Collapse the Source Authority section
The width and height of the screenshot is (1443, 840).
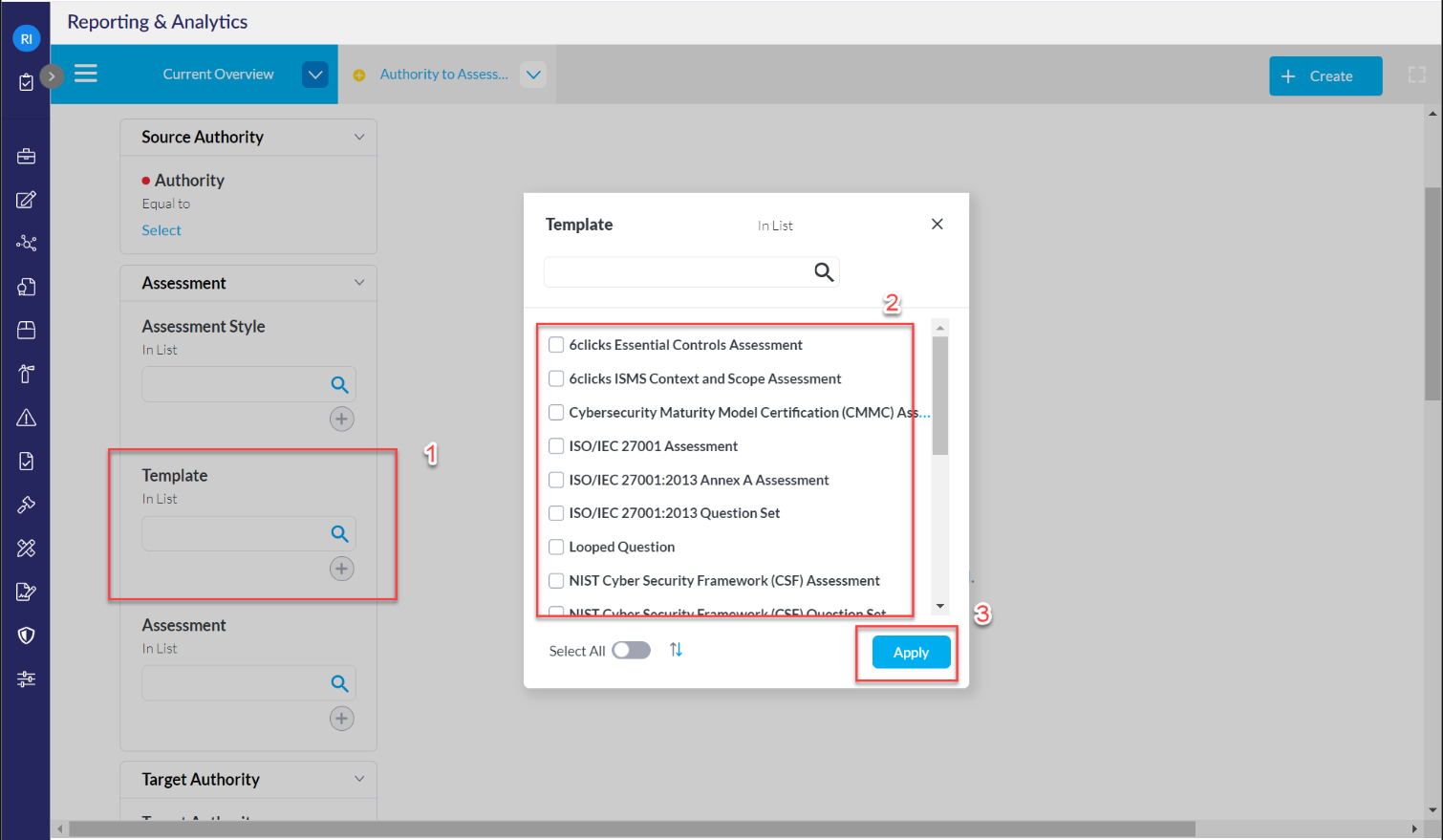360,137
